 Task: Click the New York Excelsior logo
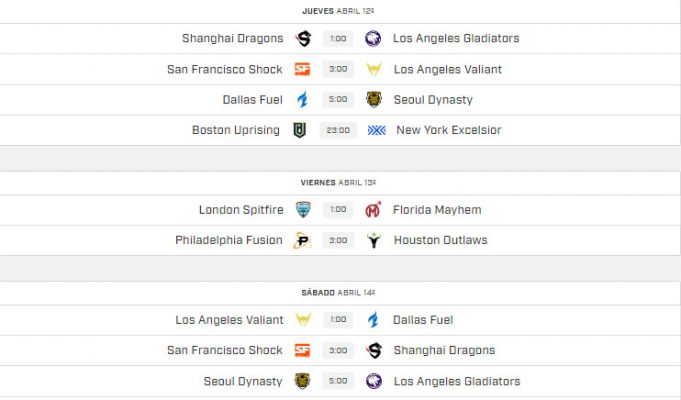tap(376, 130)
